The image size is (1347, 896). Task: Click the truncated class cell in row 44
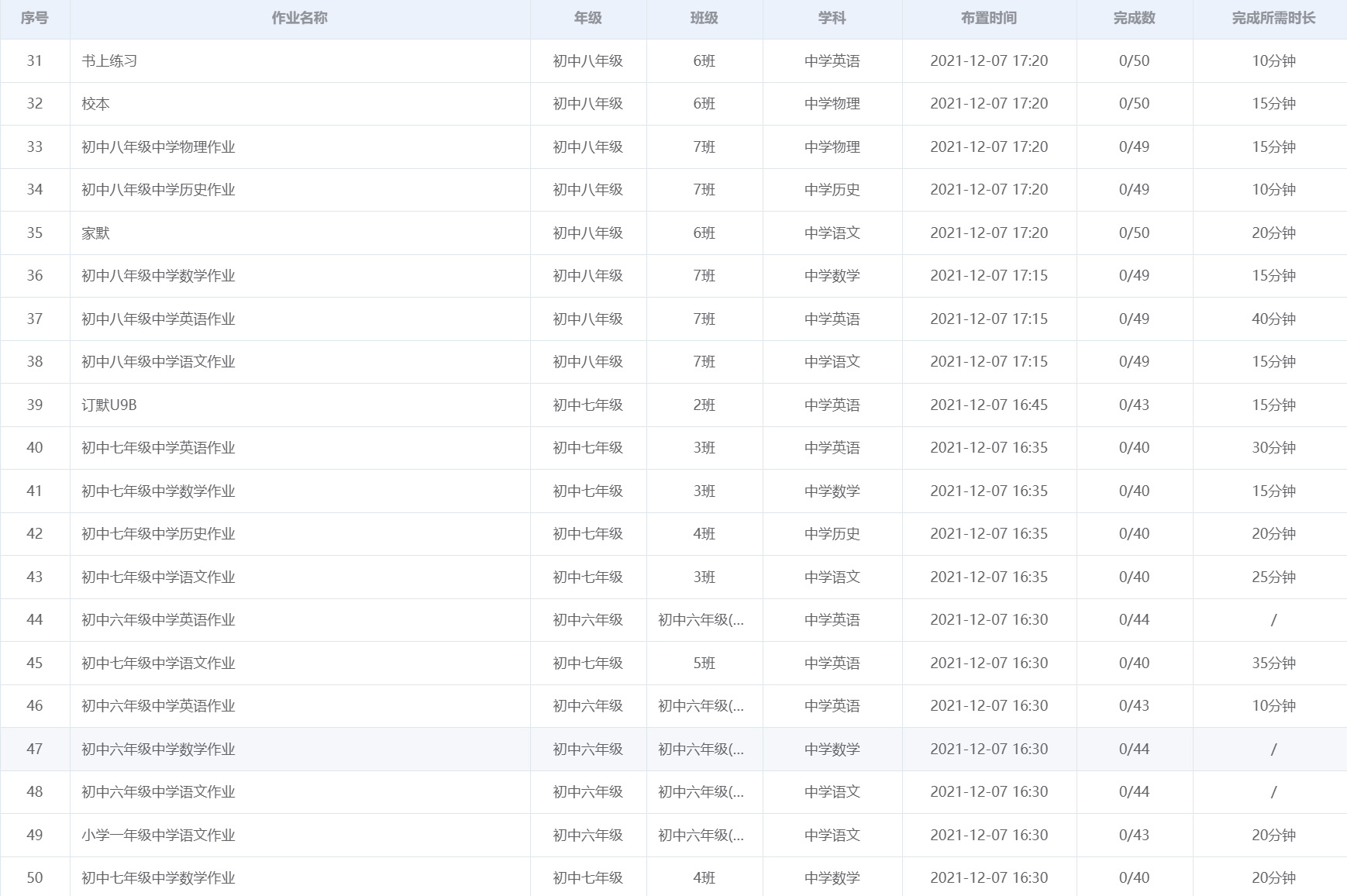pos(701,620)
